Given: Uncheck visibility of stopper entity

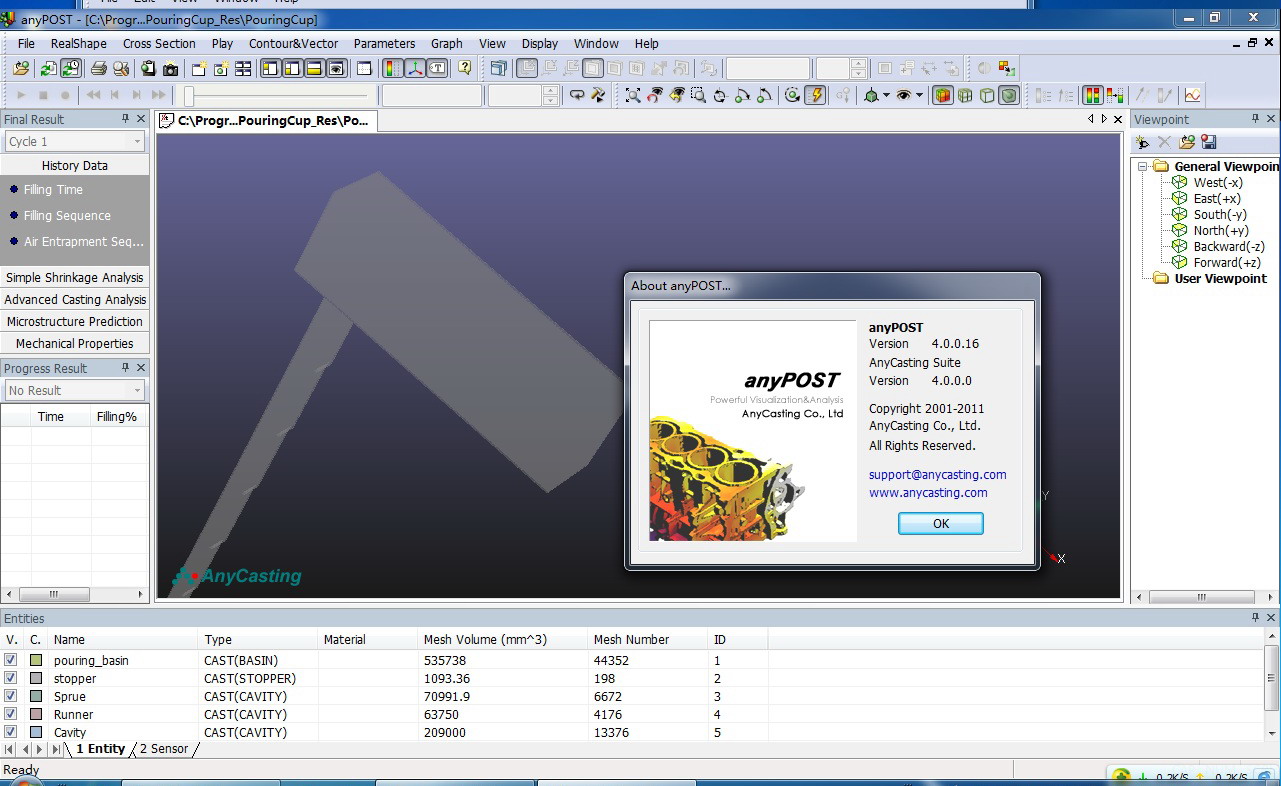Looking at the screenshot, I should pos(11,678).
